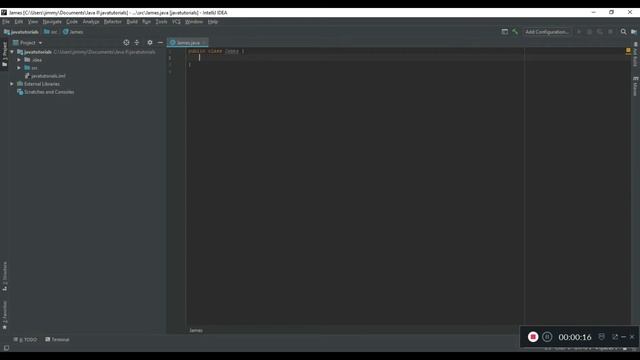Image resolution: width=640 pixels, height=360 pixels.
Task: Expand External Libraries node
Action: point(12,84)
